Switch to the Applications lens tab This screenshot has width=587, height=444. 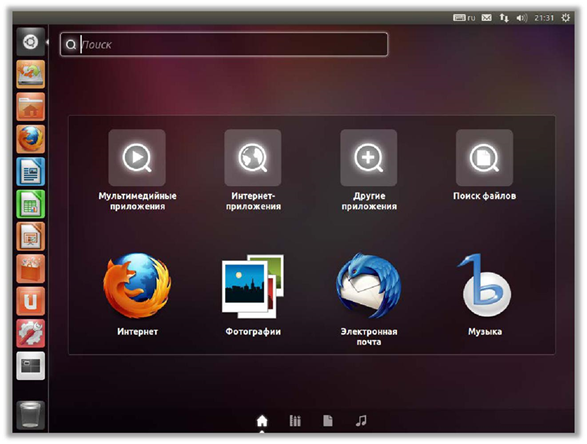[x=295, y=421]
